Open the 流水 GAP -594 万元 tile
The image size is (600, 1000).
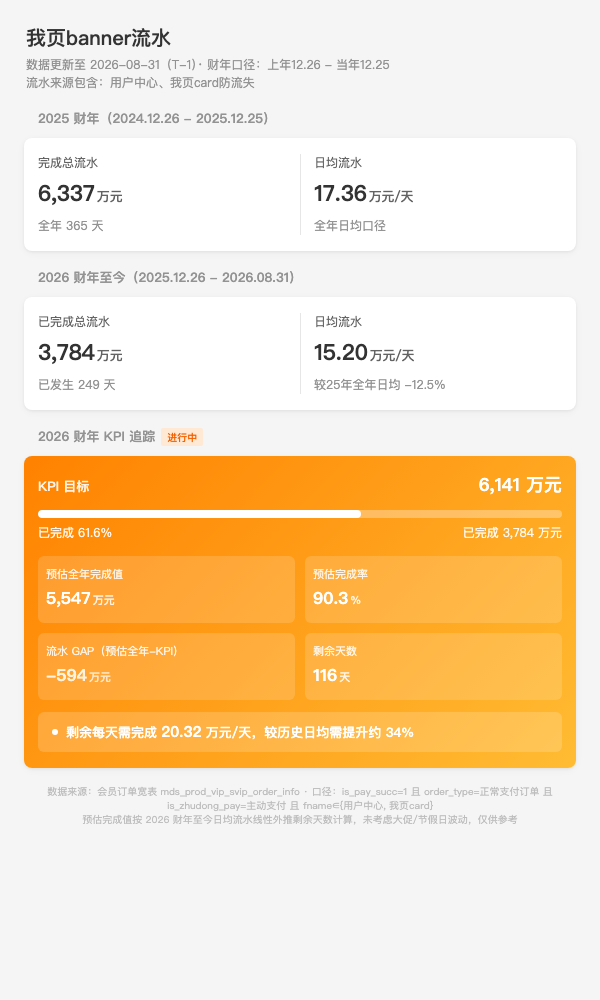coord(166,666)
